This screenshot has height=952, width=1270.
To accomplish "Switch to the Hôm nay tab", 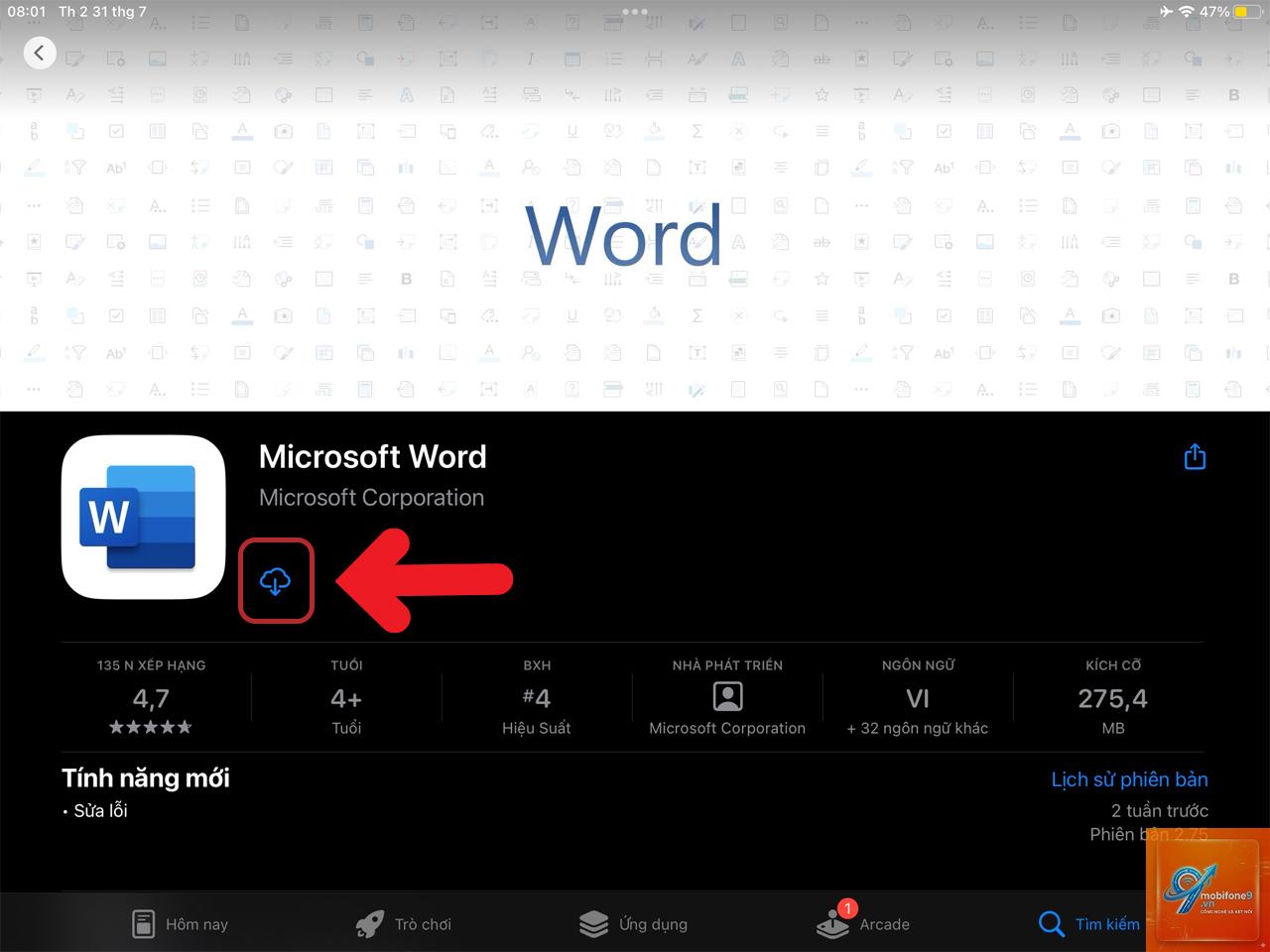I will click(x=180, y=924).
